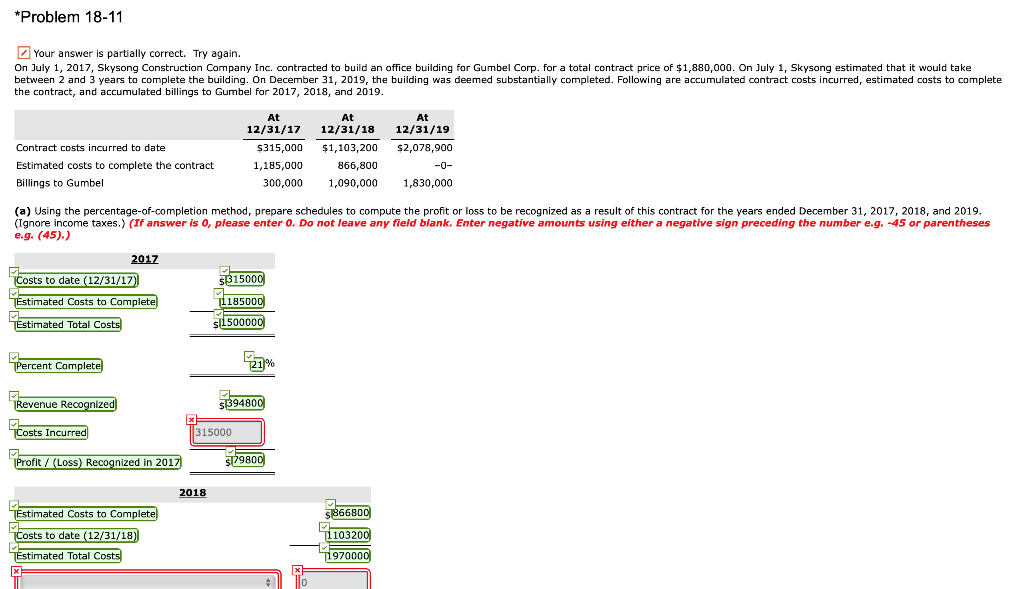The height and width of the screenshot is (589, 1024).
Task: Open the Percent Complete dropdown
Action: 59,366
